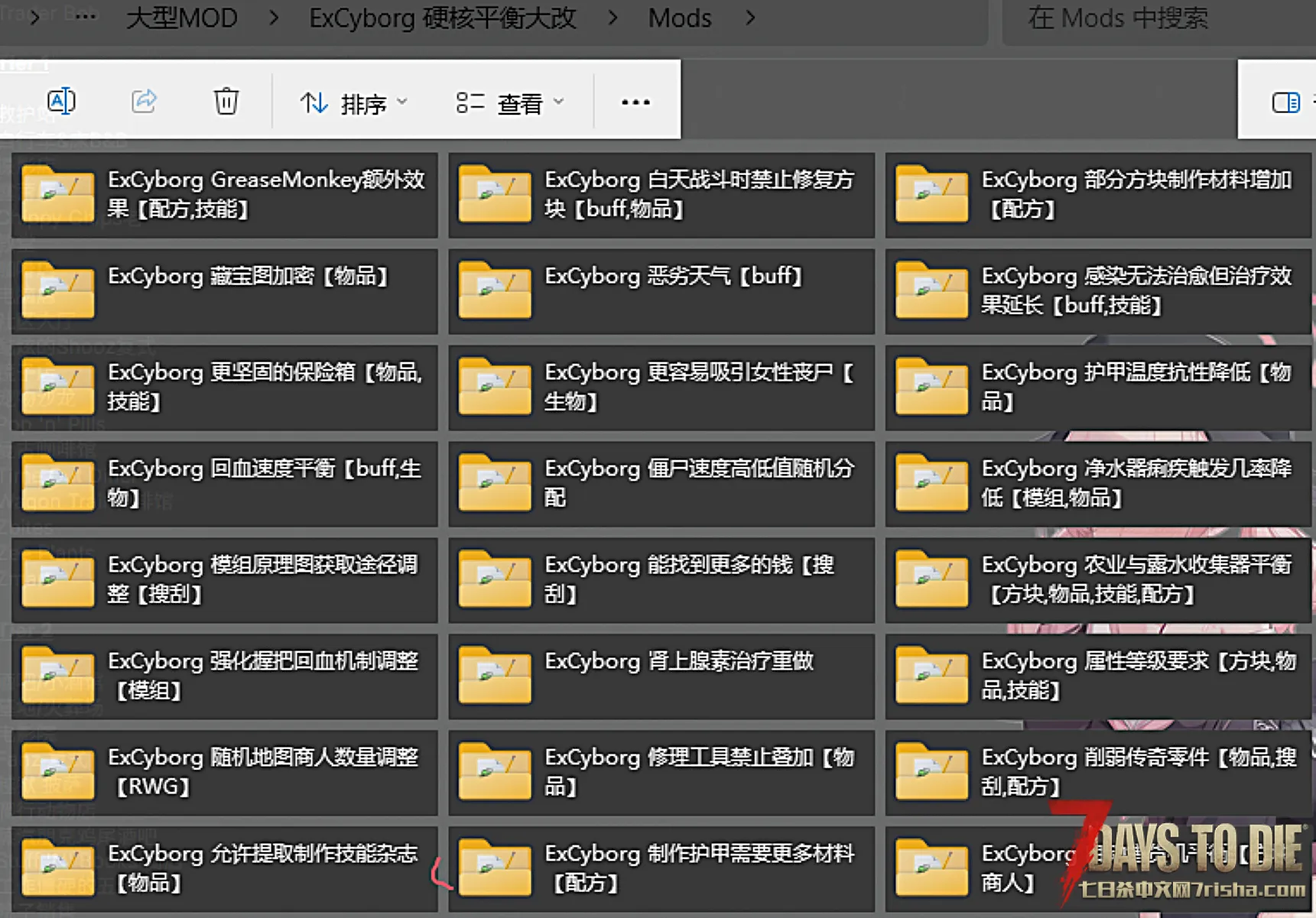Select folder icon of 肾上腺素治疗重做
This screenshot has height=918, width=1316.
pos(495,675)
